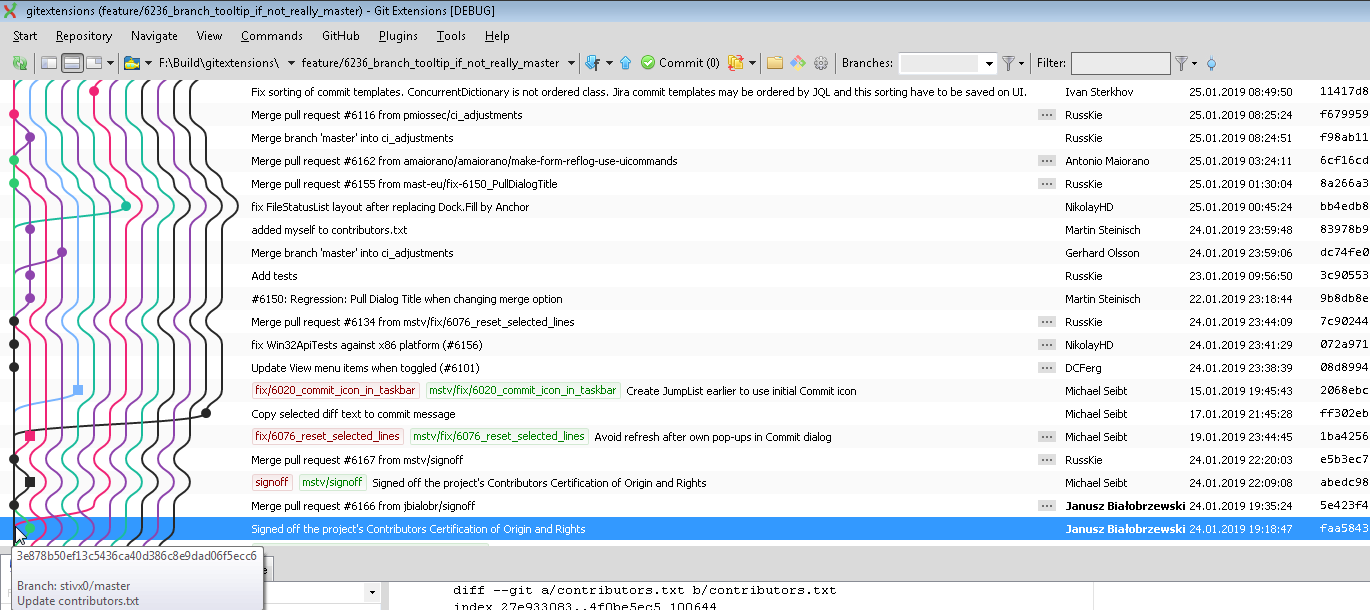Open the Tools menu
This screenshot has height=610, width=1370.
click(x=451, y=36)
